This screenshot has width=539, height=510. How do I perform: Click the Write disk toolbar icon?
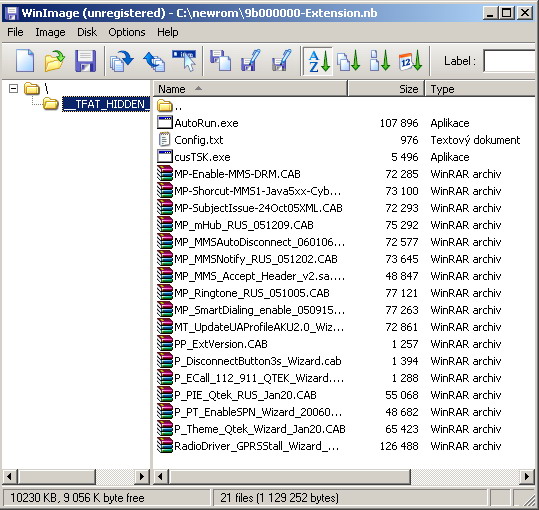click(154, 61)
